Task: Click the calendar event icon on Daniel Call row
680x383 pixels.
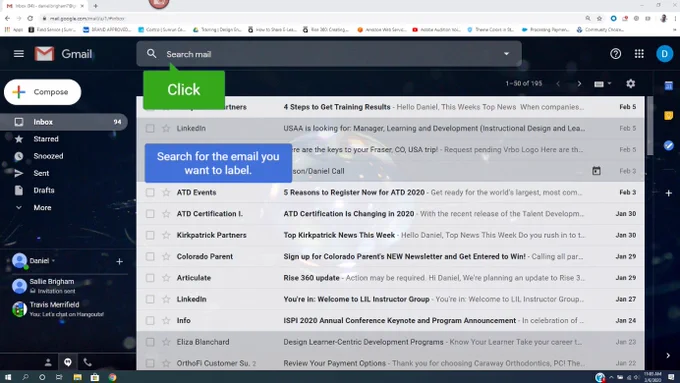Action: tap(596, 171)
